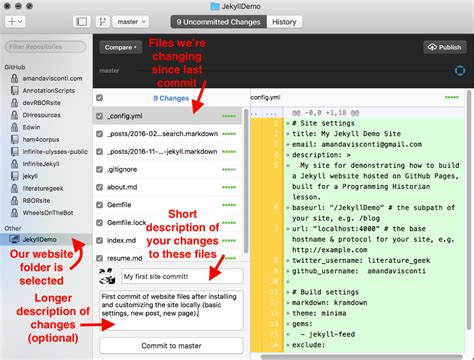Image resolution: width=474 pixels, height=360 pixels.
Task: Select the ham4corpus repository name
Action: 41,139
